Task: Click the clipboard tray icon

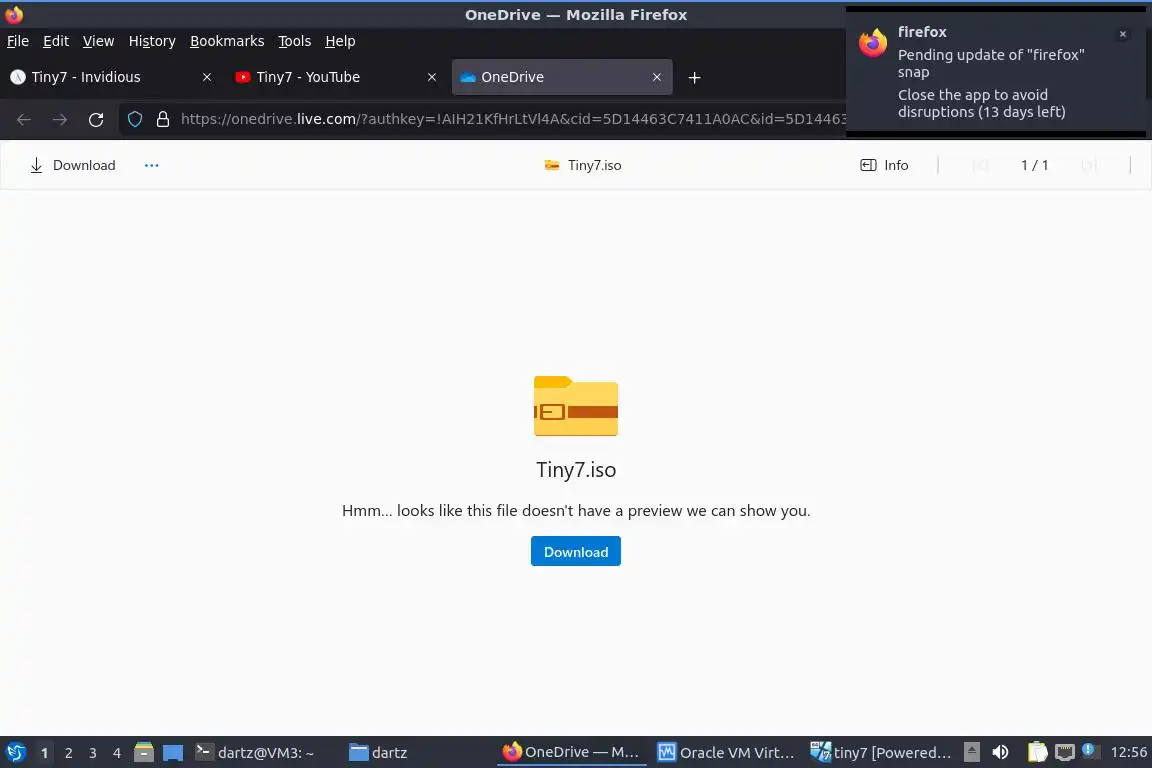Action: pos(1037,753)
